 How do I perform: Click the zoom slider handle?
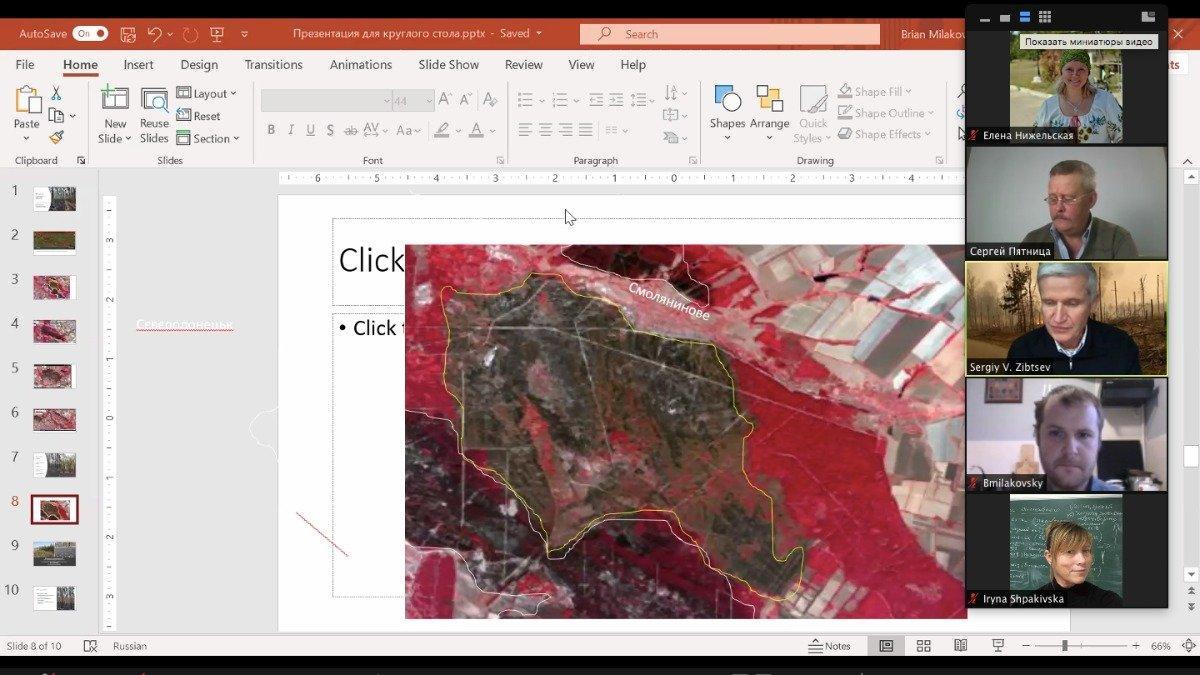tap(1064, 646)
